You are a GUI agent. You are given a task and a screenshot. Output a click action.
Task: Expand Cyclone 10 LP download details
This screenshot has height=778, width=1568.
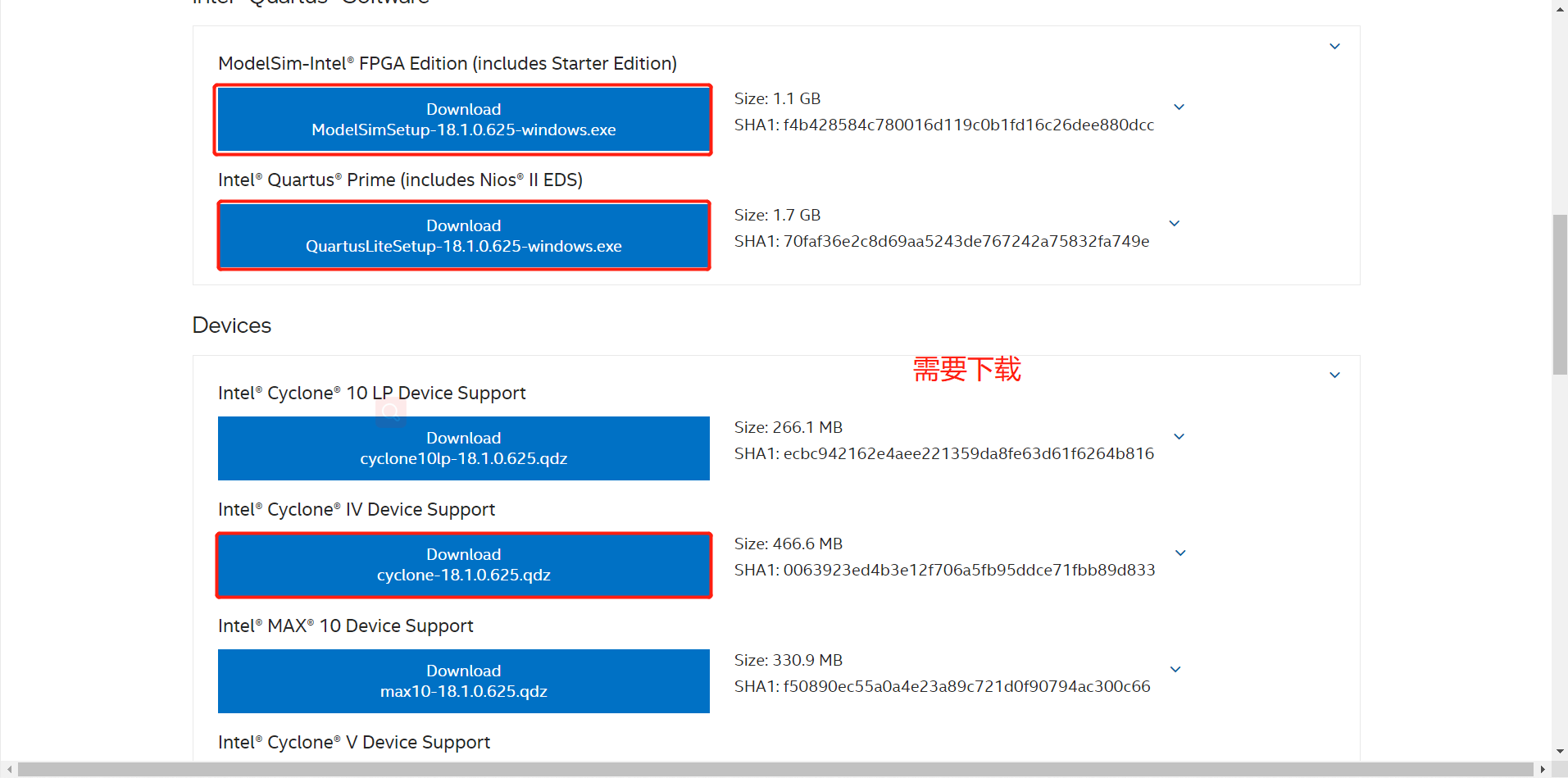tap(1179, 436)
